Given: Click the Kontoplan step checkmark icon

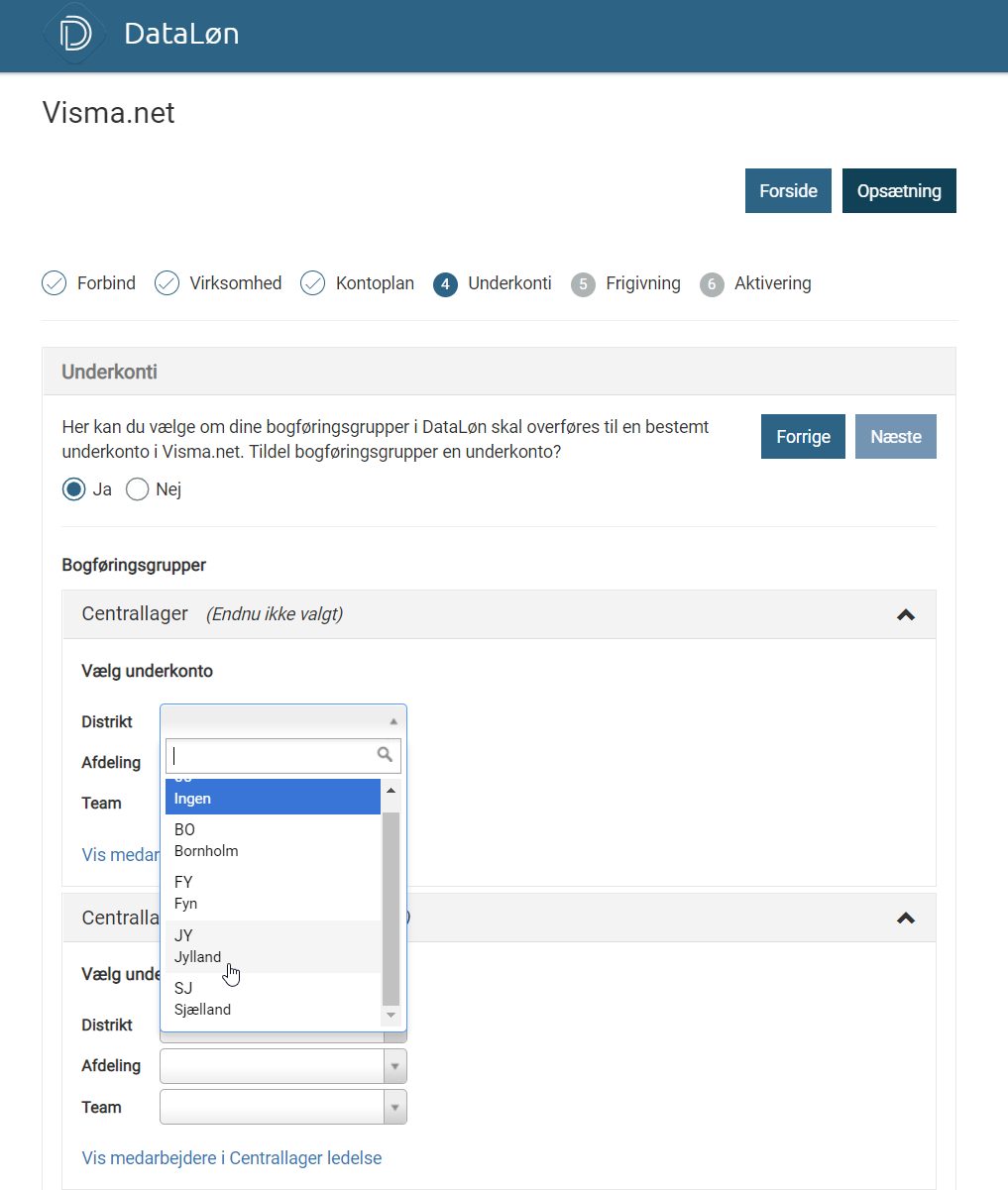Looking at the screenshot, I should click(313, 283).
